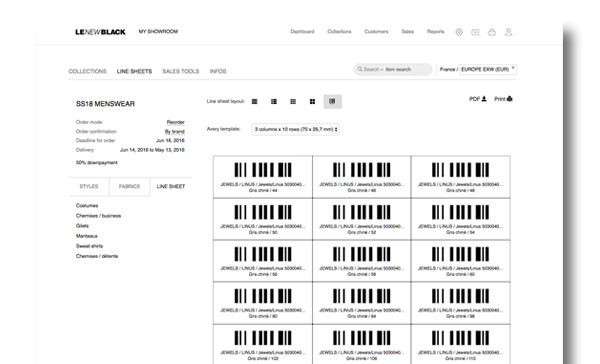Open Sales in the top navigation

(x=408, y=32)
